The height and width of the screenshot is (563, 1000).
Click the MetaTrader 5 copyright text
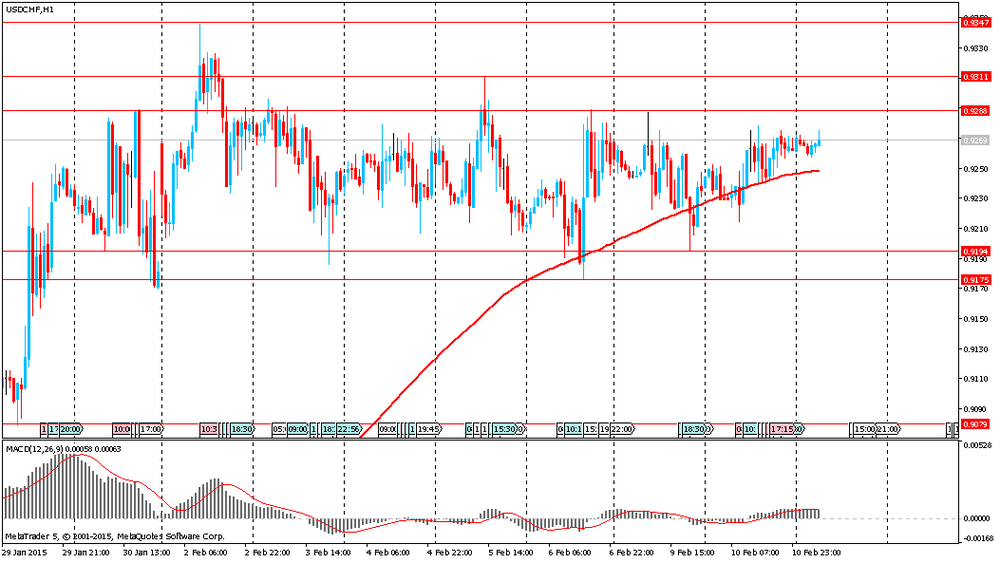(115, 536)
